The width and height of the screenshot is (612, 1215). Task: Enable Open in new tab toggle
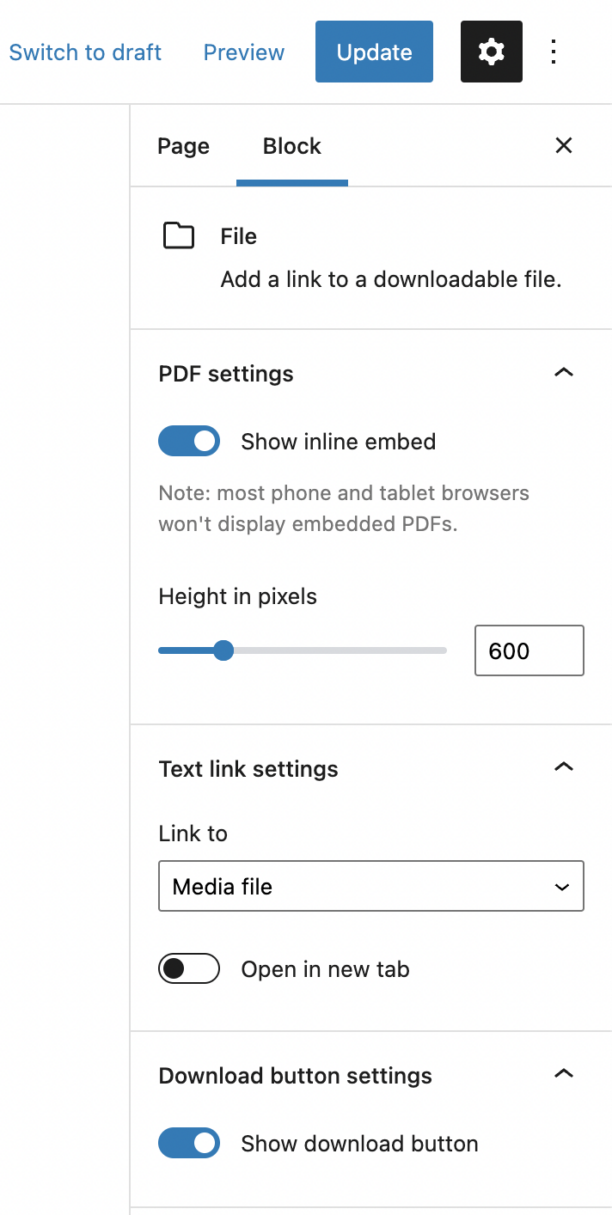[x=189, y=969]
